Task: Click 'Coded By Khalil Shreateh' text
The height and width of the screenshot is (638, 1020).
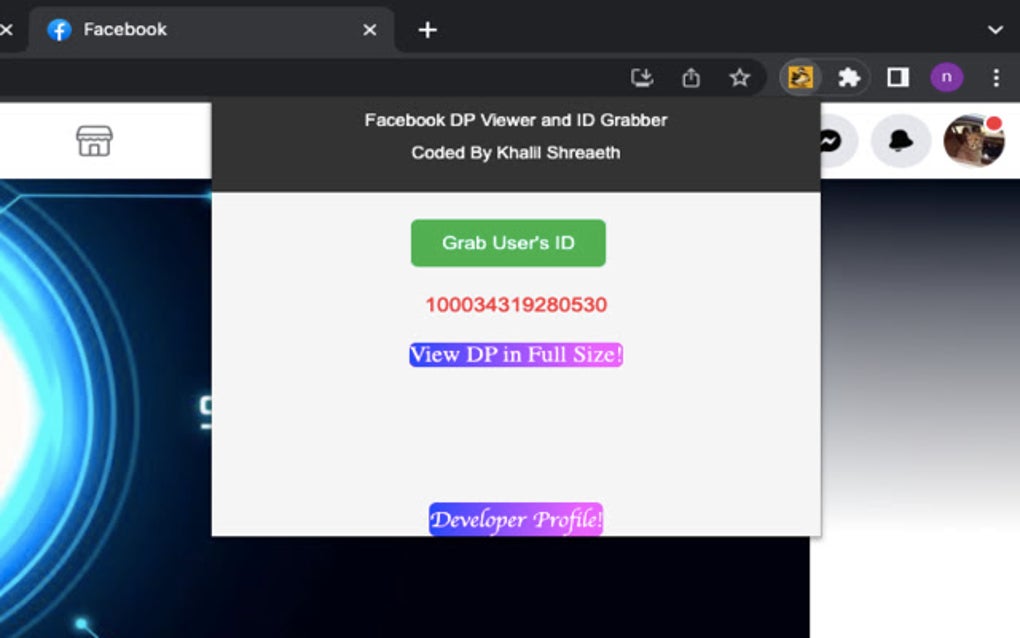Action: (516, 153)
